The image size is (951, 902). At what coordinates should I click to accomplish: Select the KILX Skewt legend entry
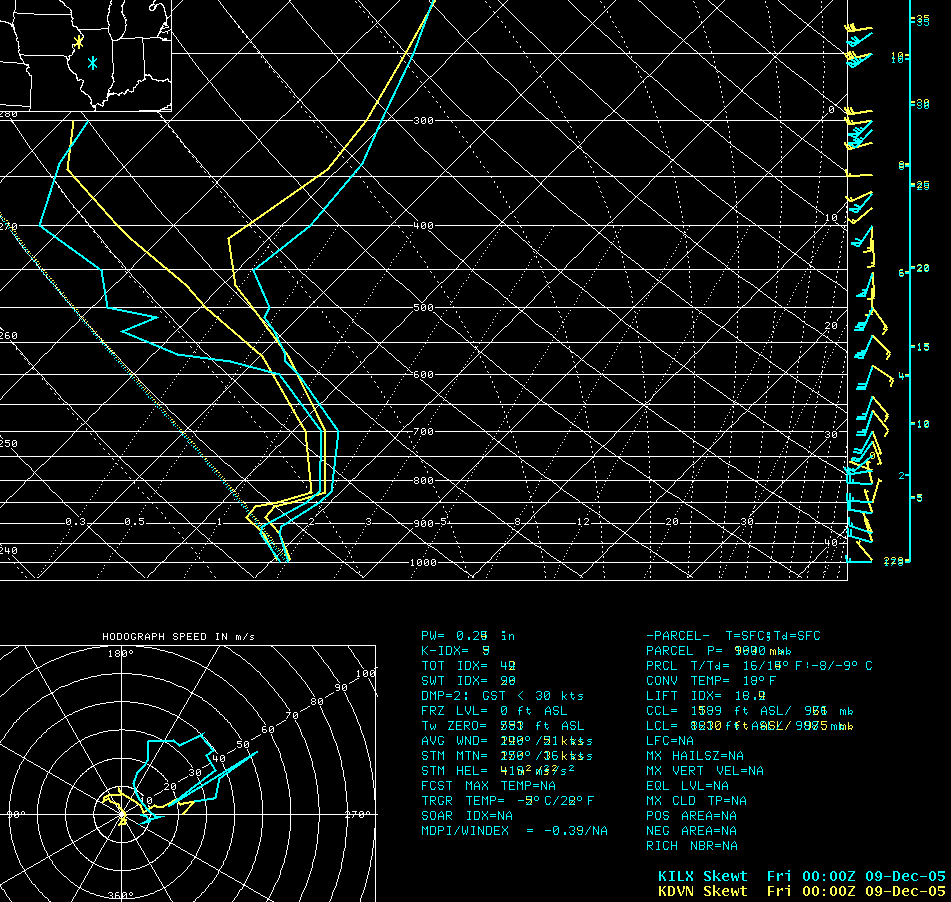(702, 876)
